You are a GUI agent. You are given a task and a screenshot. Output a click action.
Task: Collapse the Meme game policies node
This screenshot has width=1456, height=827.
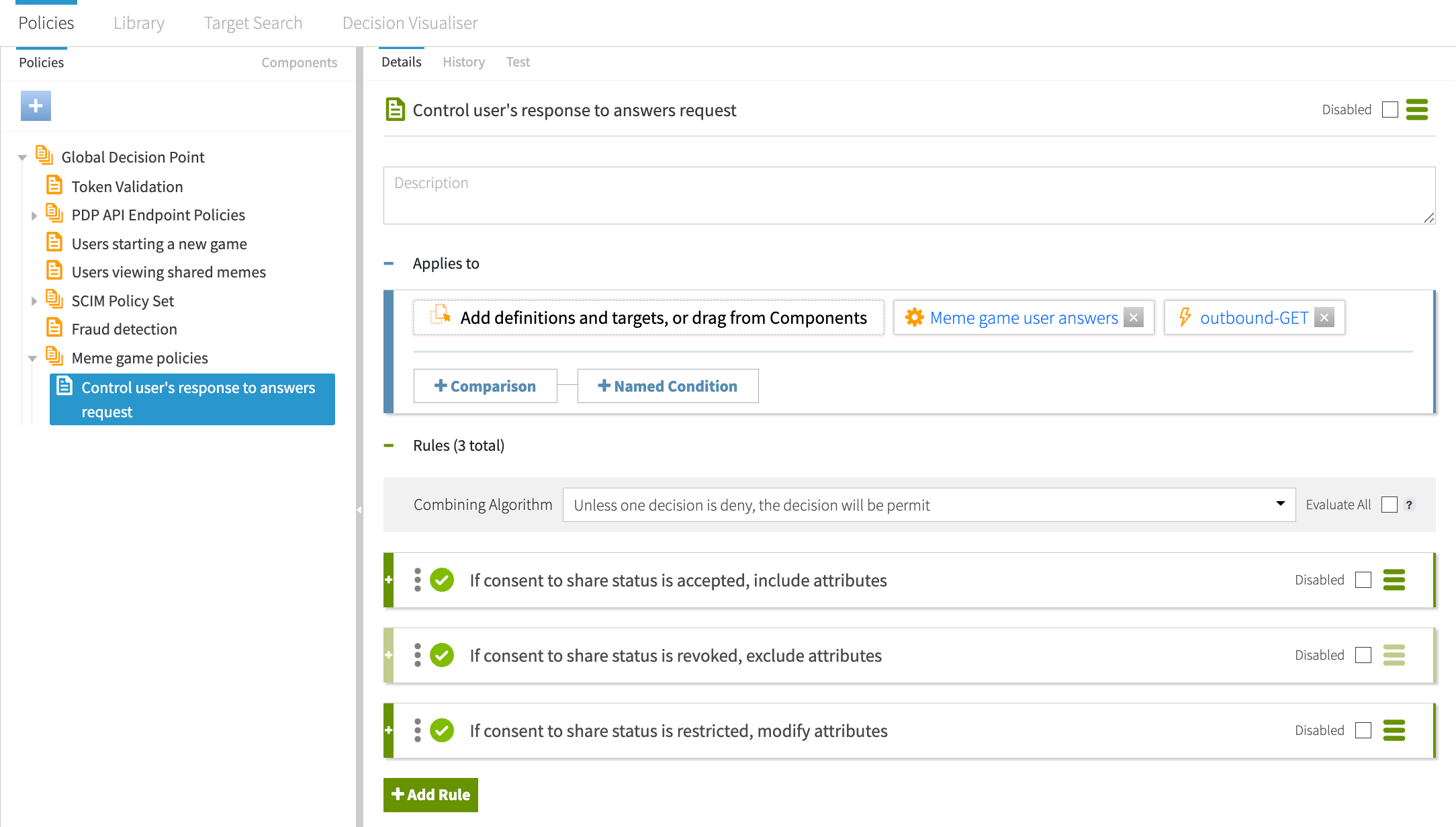tap(32, 359)
